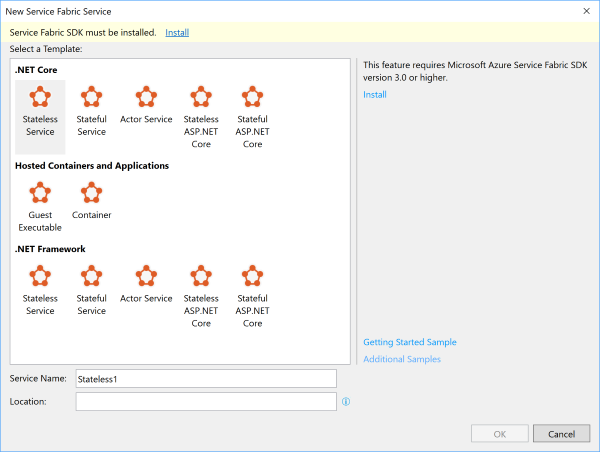Open the Additional Samples link
The width and height of the screenshot is (600, 452).
(402, 359)
